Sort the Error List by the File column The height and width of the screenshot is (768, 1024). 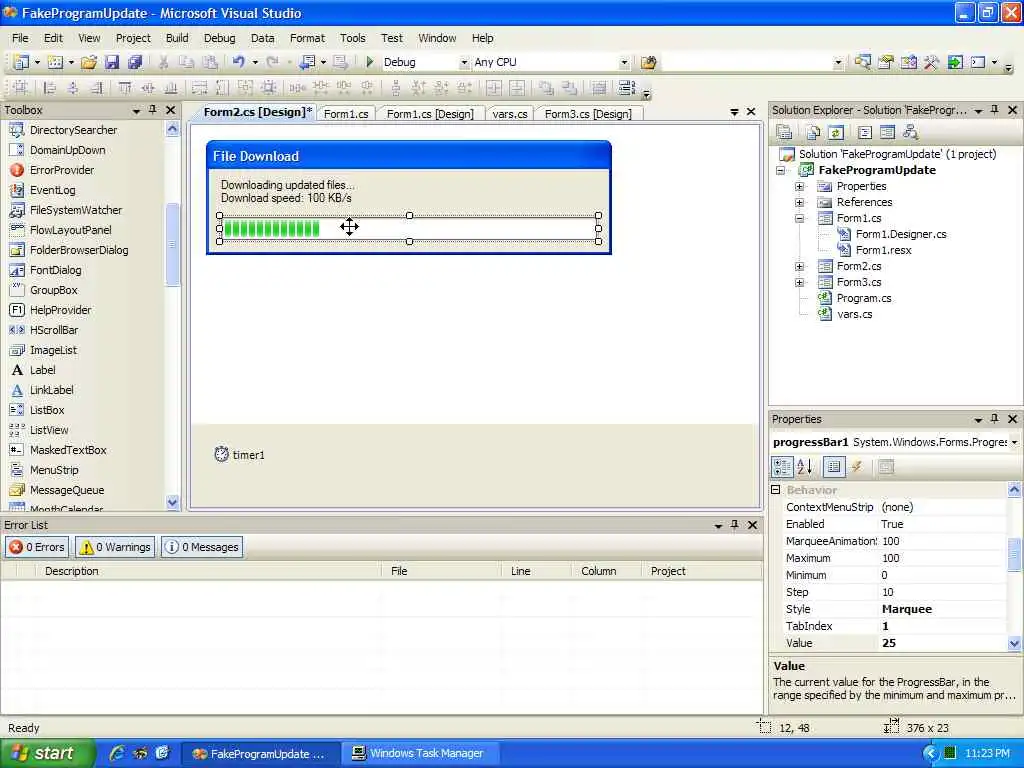[441, 571]
